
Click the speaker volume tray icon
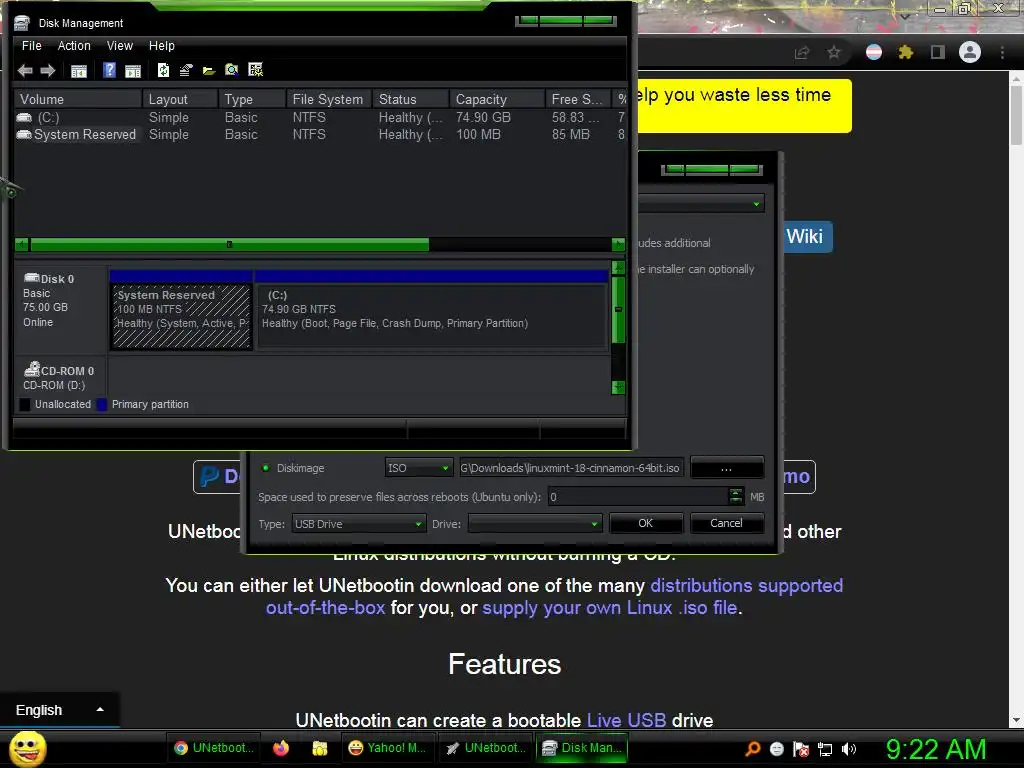(x=849, y=749)
